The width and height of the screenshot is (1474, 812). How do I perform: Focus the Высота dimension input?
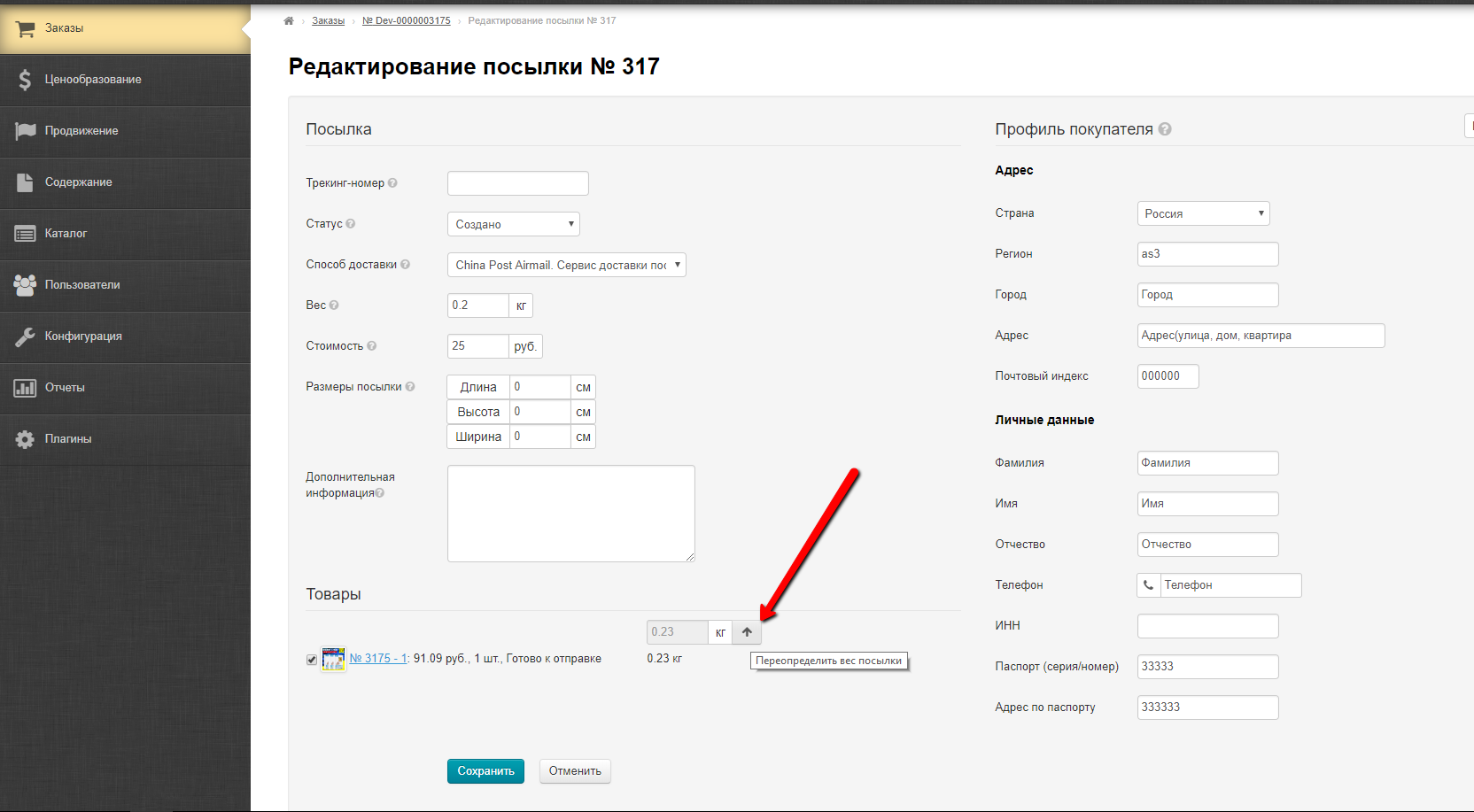point(540,412)
